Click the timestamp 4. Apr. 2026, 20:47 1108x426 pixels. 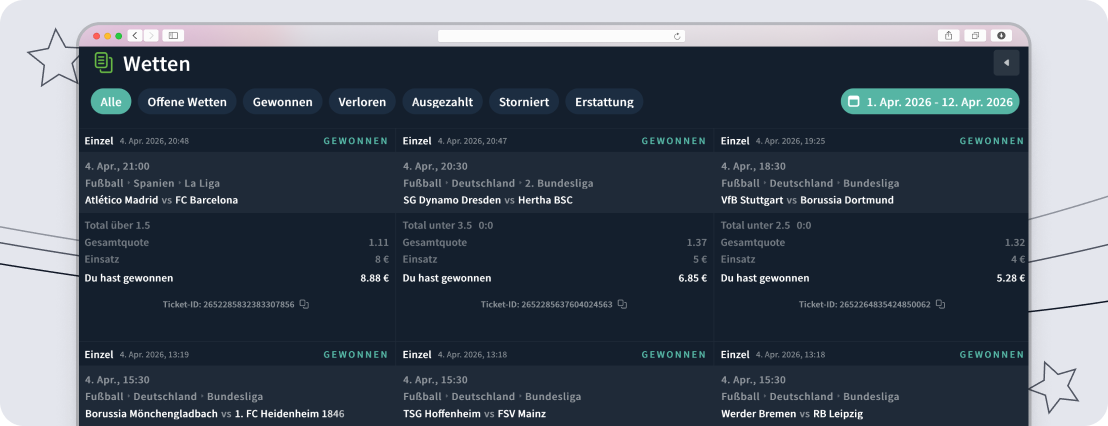[x=472, y=141]
